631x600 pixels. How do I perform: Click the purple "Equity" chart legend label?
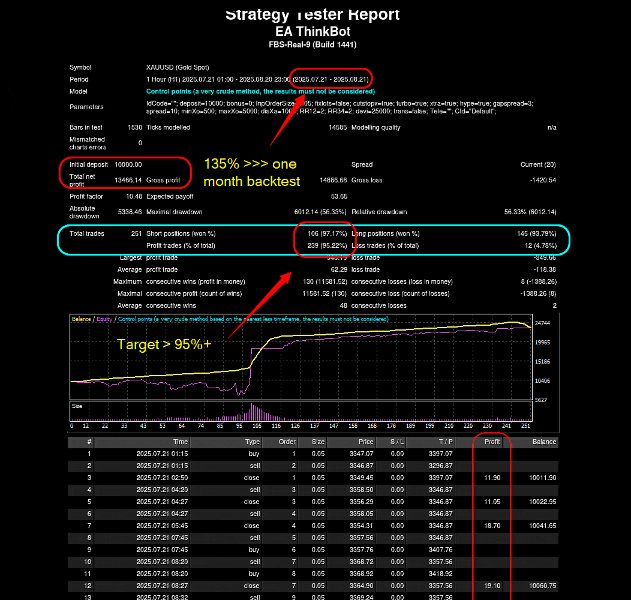point(104,319)
